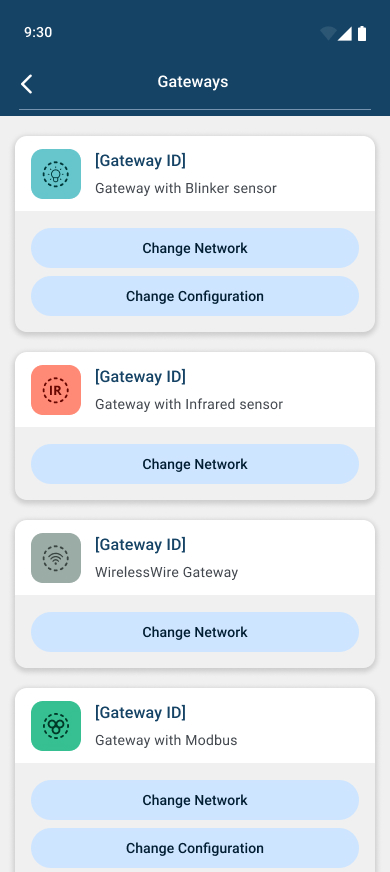Change Network for the Modbus gateway

(195, 800)
